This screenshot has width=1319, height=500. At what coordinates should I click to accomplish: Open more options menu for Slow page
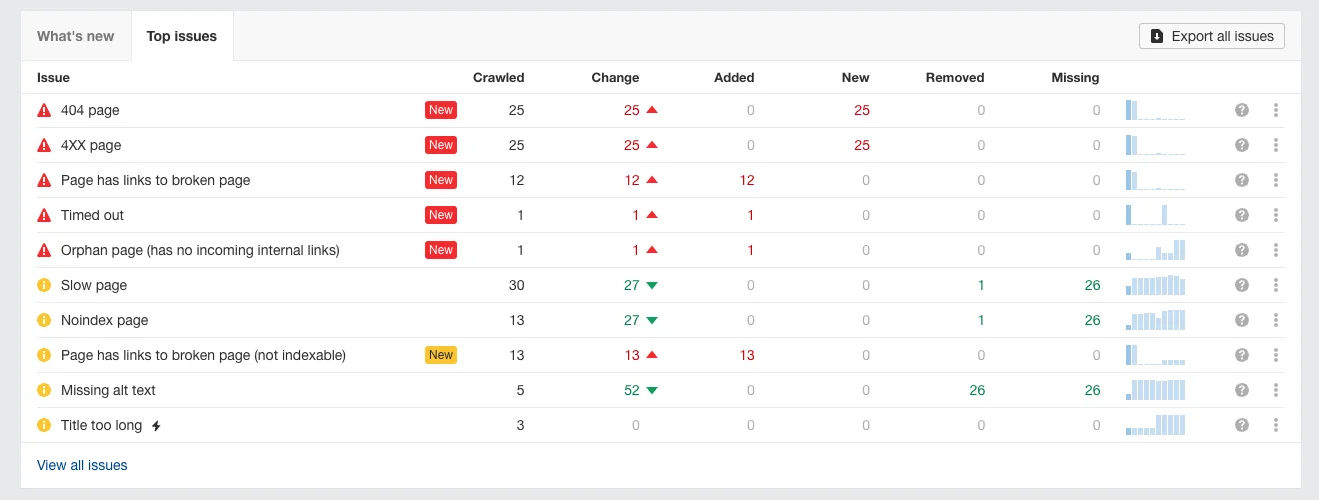(x=1276, y=285)
